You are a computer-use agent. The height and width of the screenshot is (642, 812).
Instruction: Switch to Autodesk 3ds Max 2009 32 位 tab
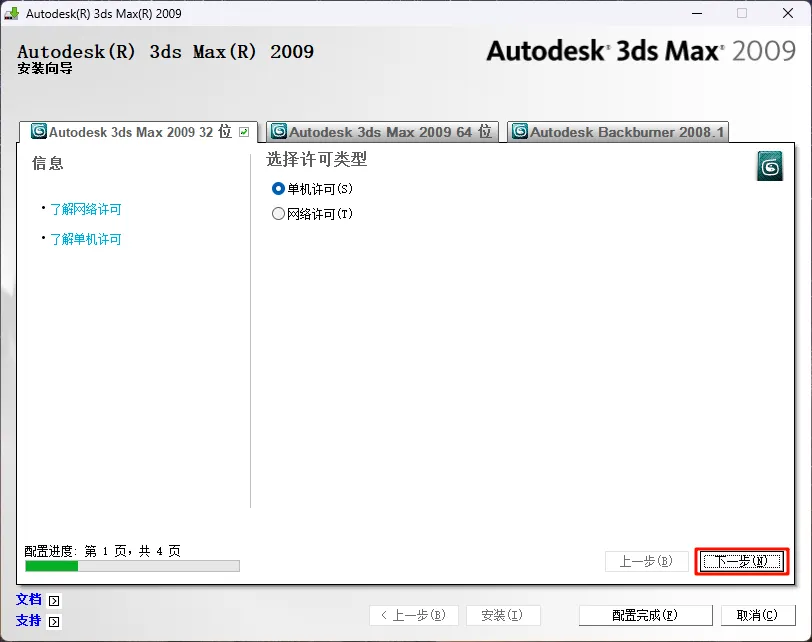point(138,132)
